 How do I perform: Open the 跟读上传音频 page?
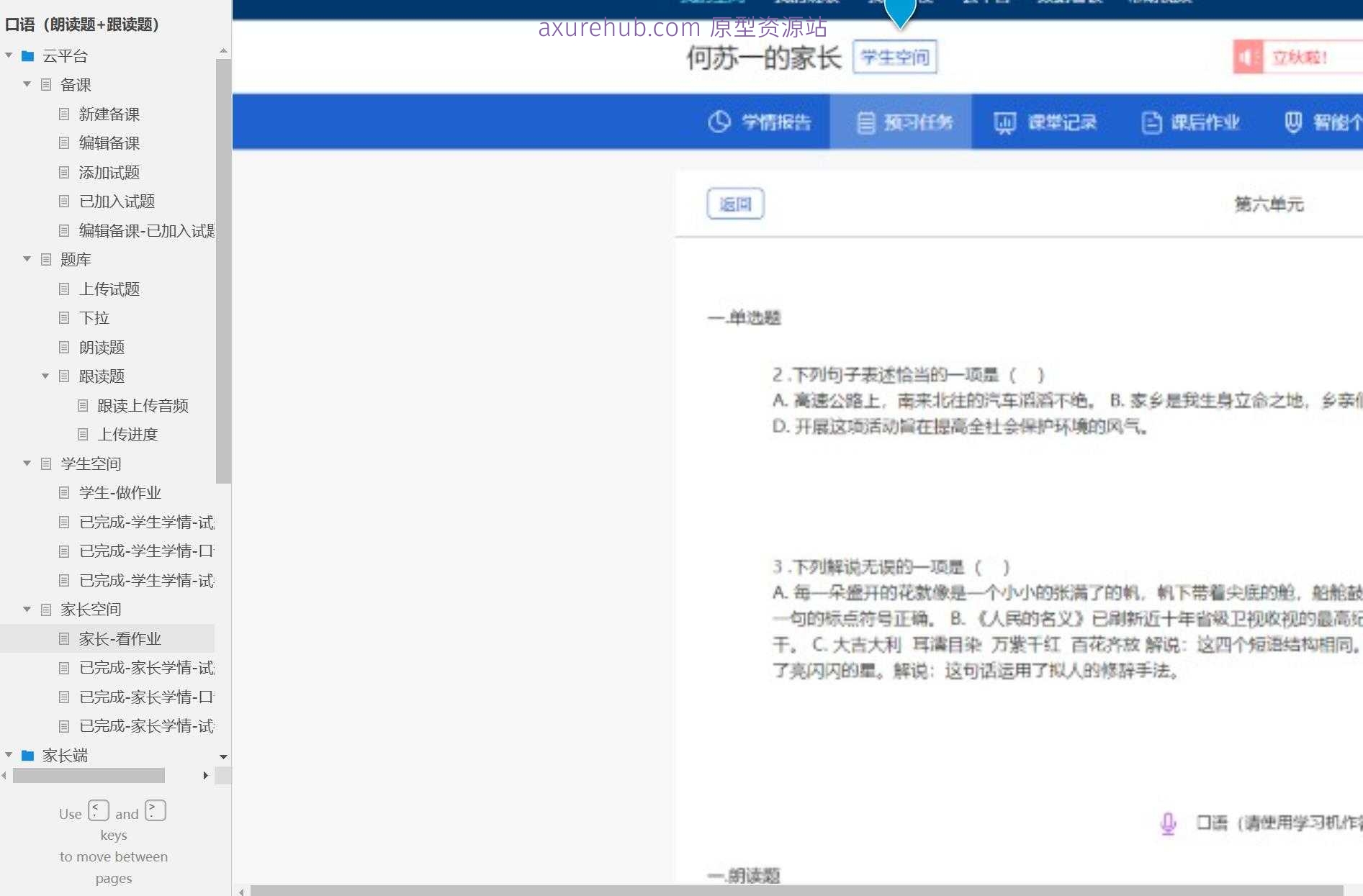click(143, 405)
